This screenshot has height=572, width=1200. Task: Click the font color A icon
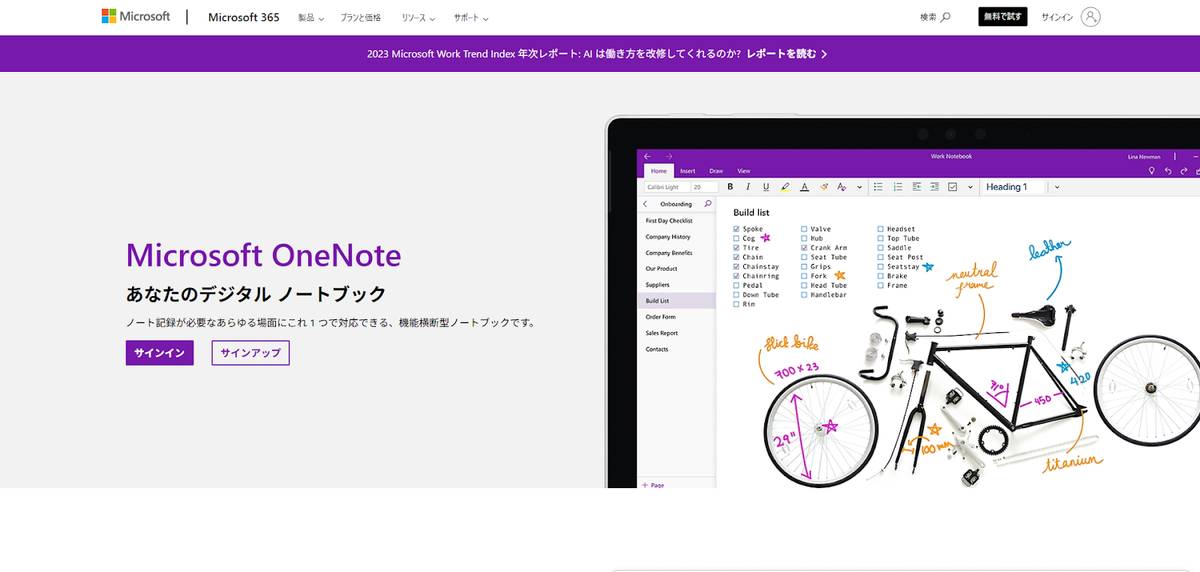804,187
